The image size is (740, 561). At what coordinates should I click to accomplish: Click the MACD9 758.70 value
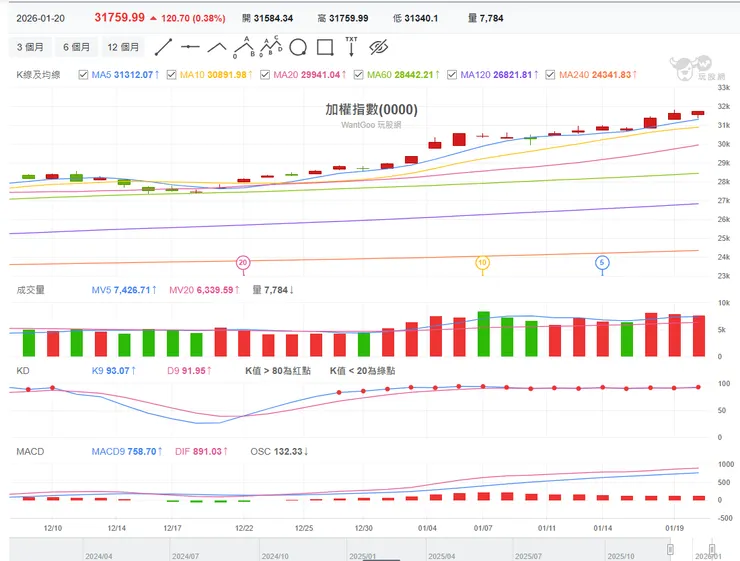126,452
